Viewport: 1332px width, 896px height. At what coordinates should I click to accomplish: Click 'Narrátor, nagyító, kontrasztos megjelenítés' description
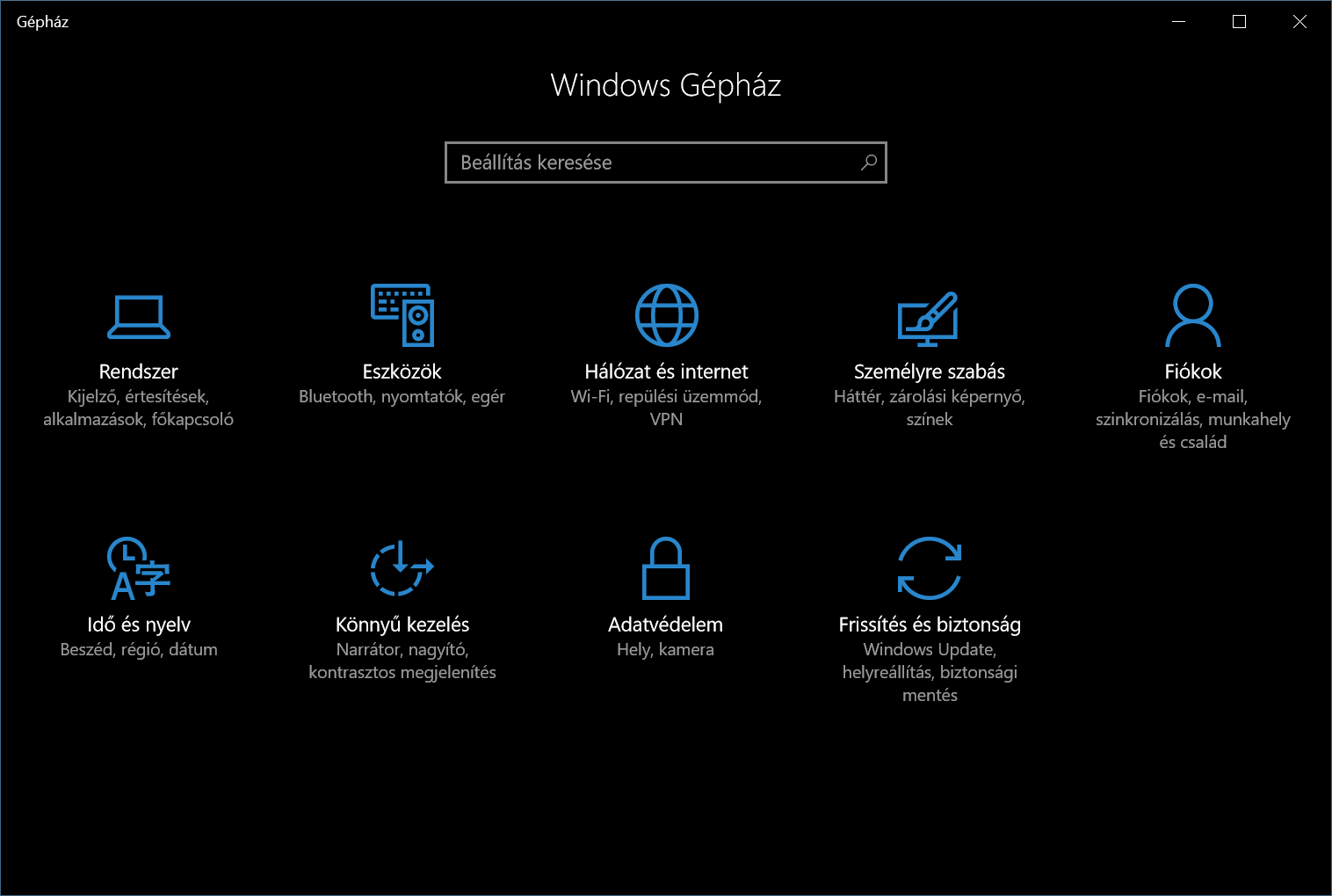[402, 661]
